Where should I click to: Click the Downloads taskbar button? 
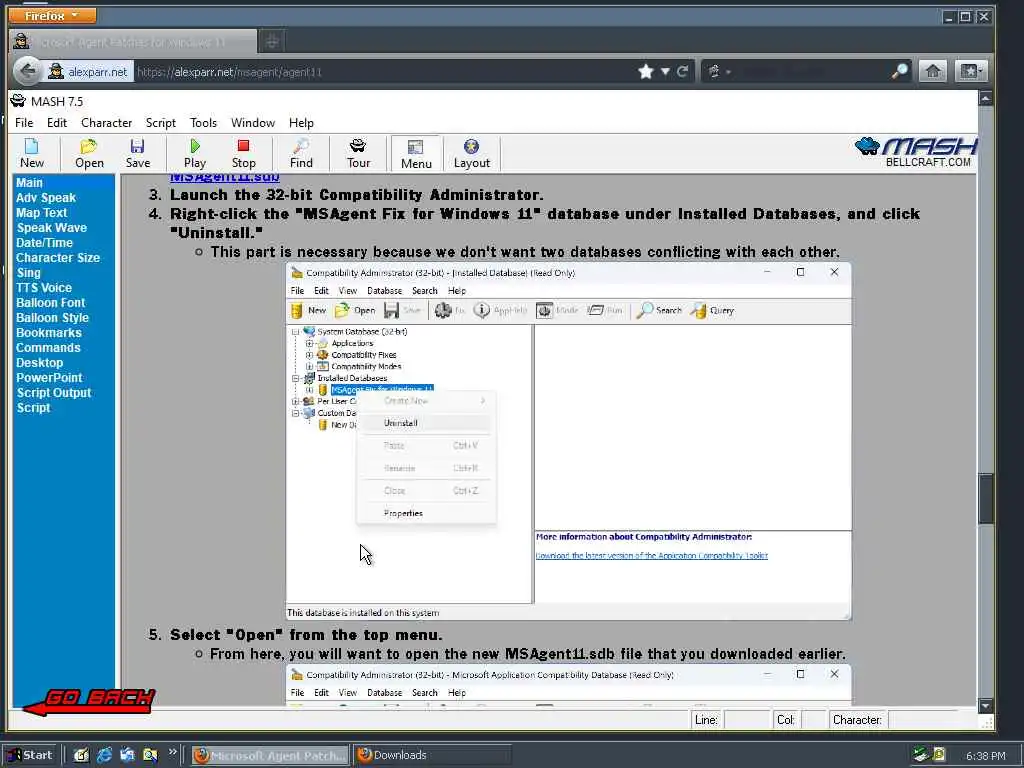(432, 755)
